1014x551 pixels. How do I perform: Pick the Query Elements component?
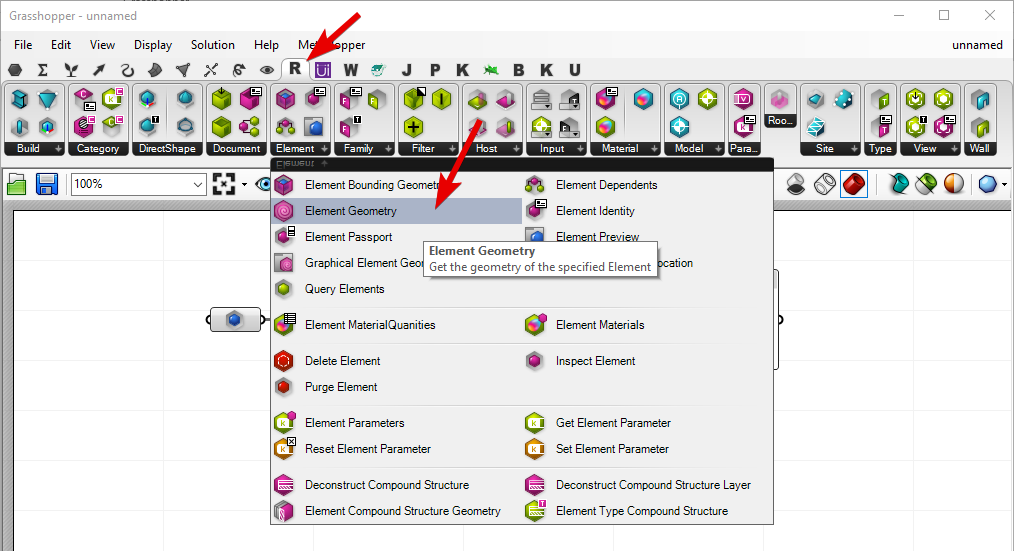(344, 289)
